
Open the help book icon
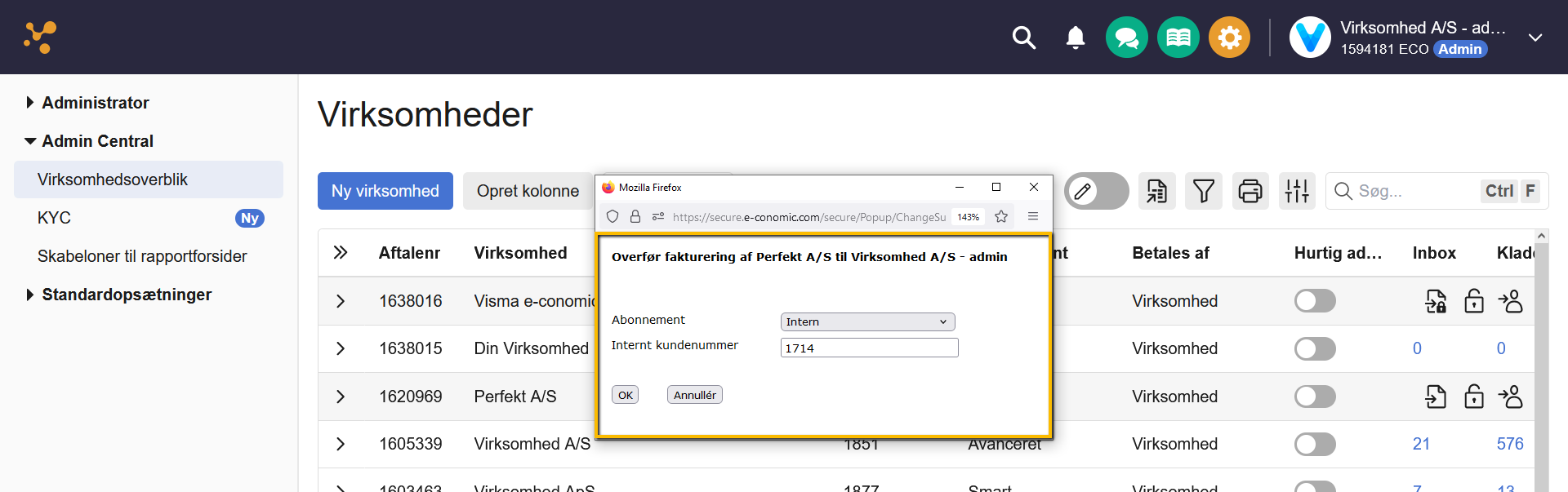click(1178, 38)
